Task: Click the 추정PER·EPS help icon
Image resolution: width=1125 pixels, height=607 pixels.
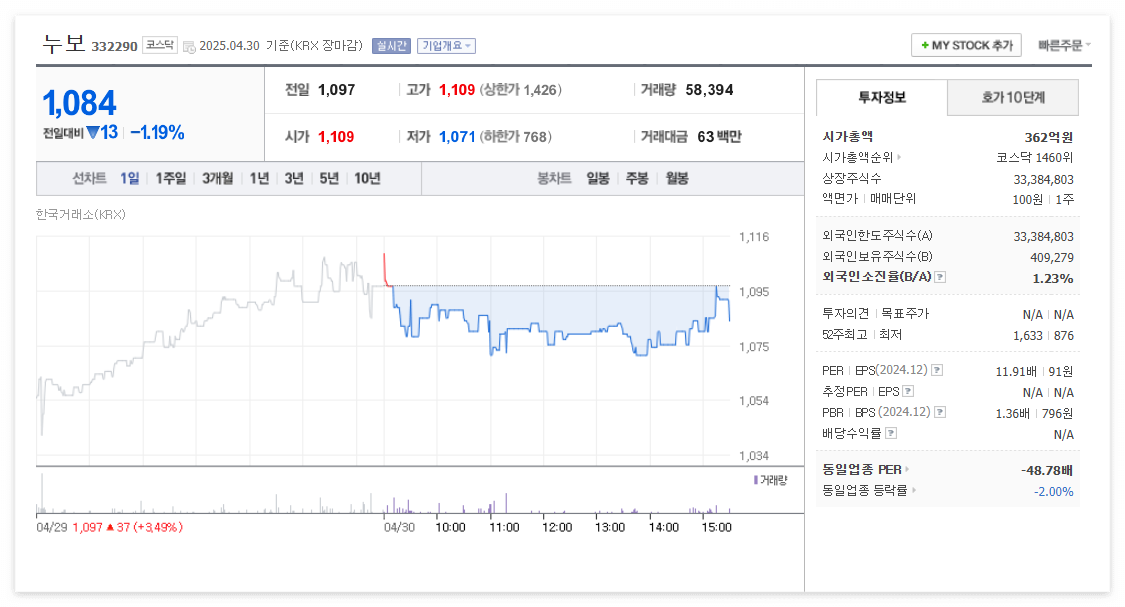Action: (x=907, y=392)
